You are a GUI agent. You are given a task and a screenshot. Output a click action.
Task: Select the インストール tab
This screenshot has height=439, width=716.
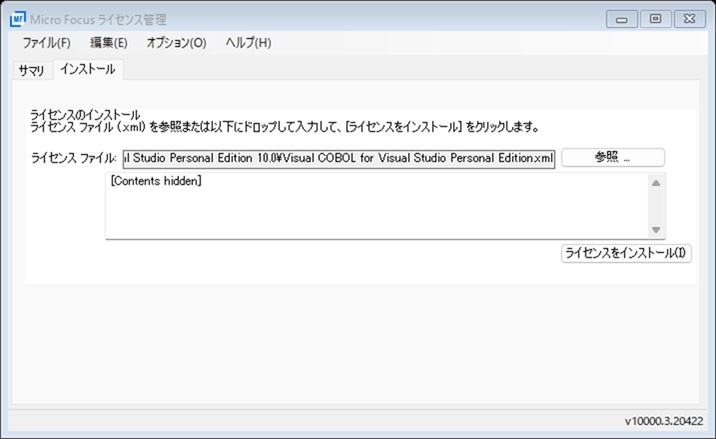point(88,69)
